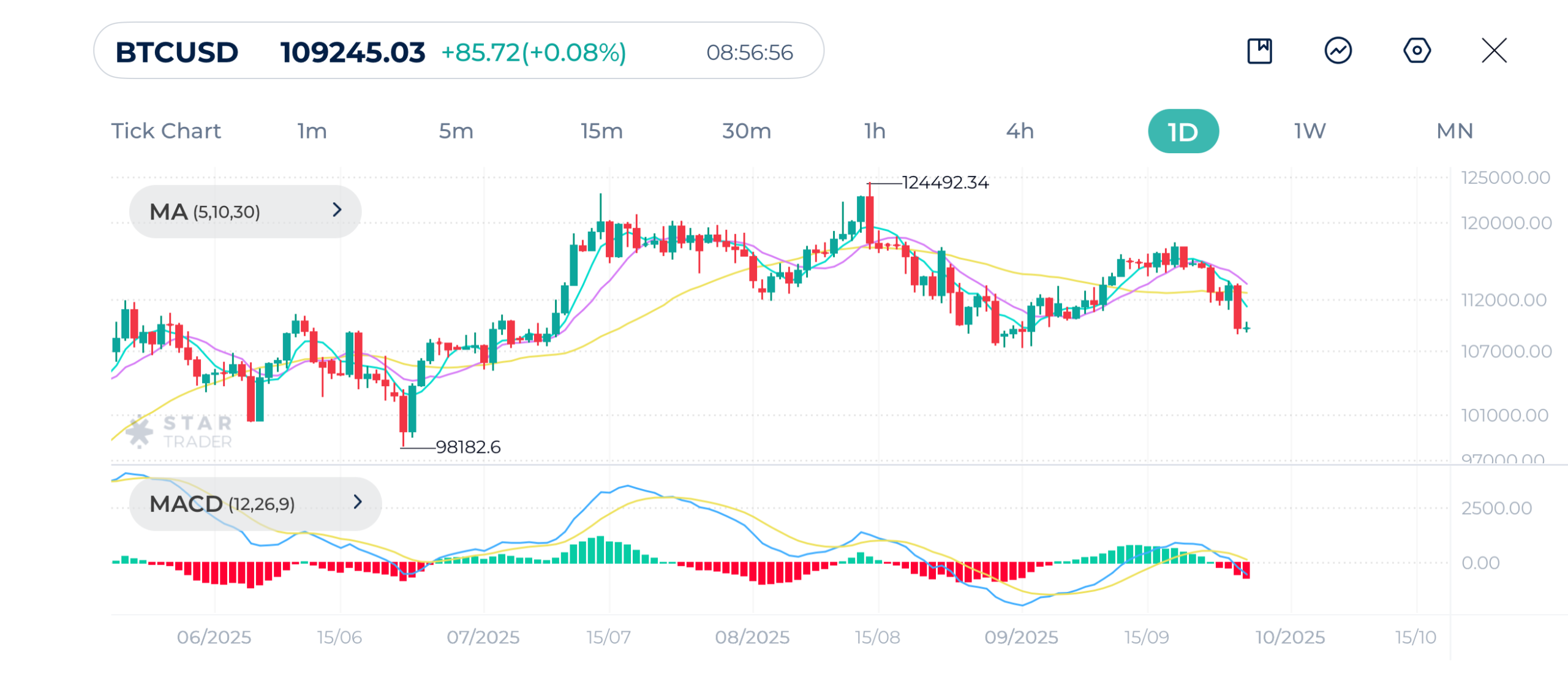This screenshot has height=695, width=1568.
Task: Click the 98182.6 low price marker
Action: tap(468, 447)
